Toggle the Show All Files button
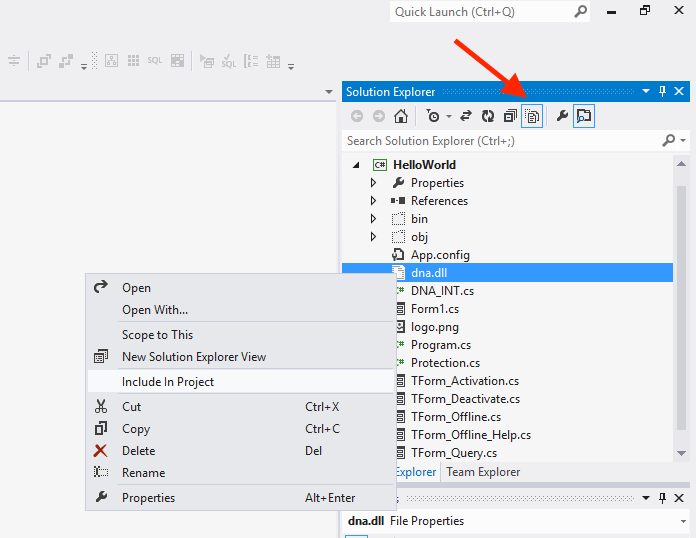The width and height of the screenshot is (696, 538). point(532,116)
